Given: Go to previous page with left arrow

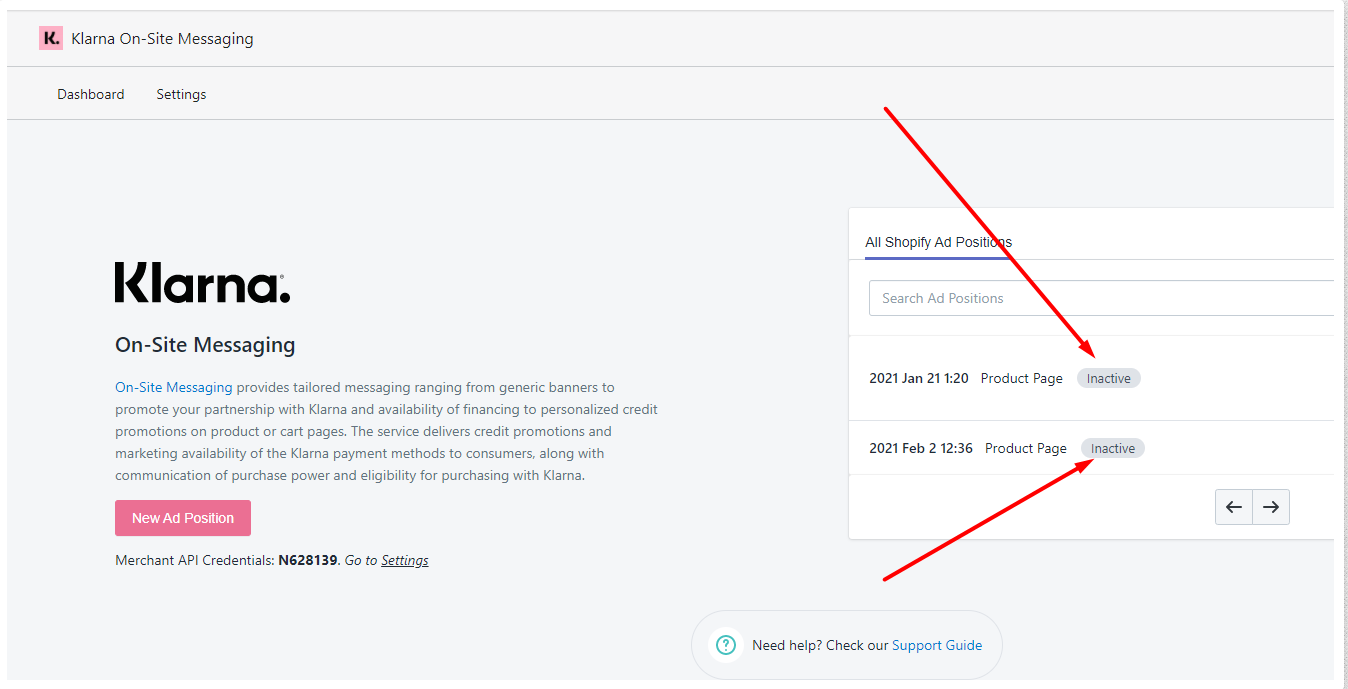Looking at the screenshot, I should click(1234, 507).
